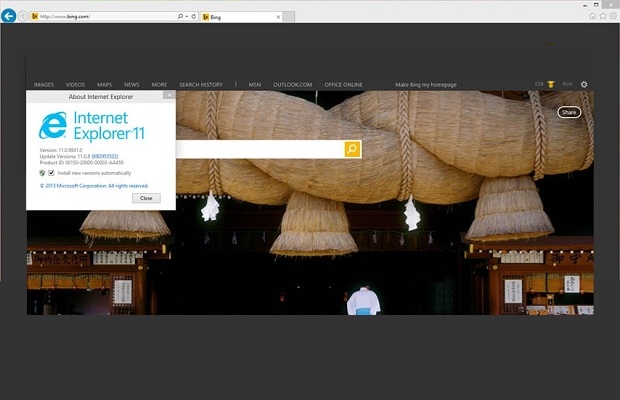Open the IE Favorites star icon
The image size is (620, 400).
pos(603,17)
